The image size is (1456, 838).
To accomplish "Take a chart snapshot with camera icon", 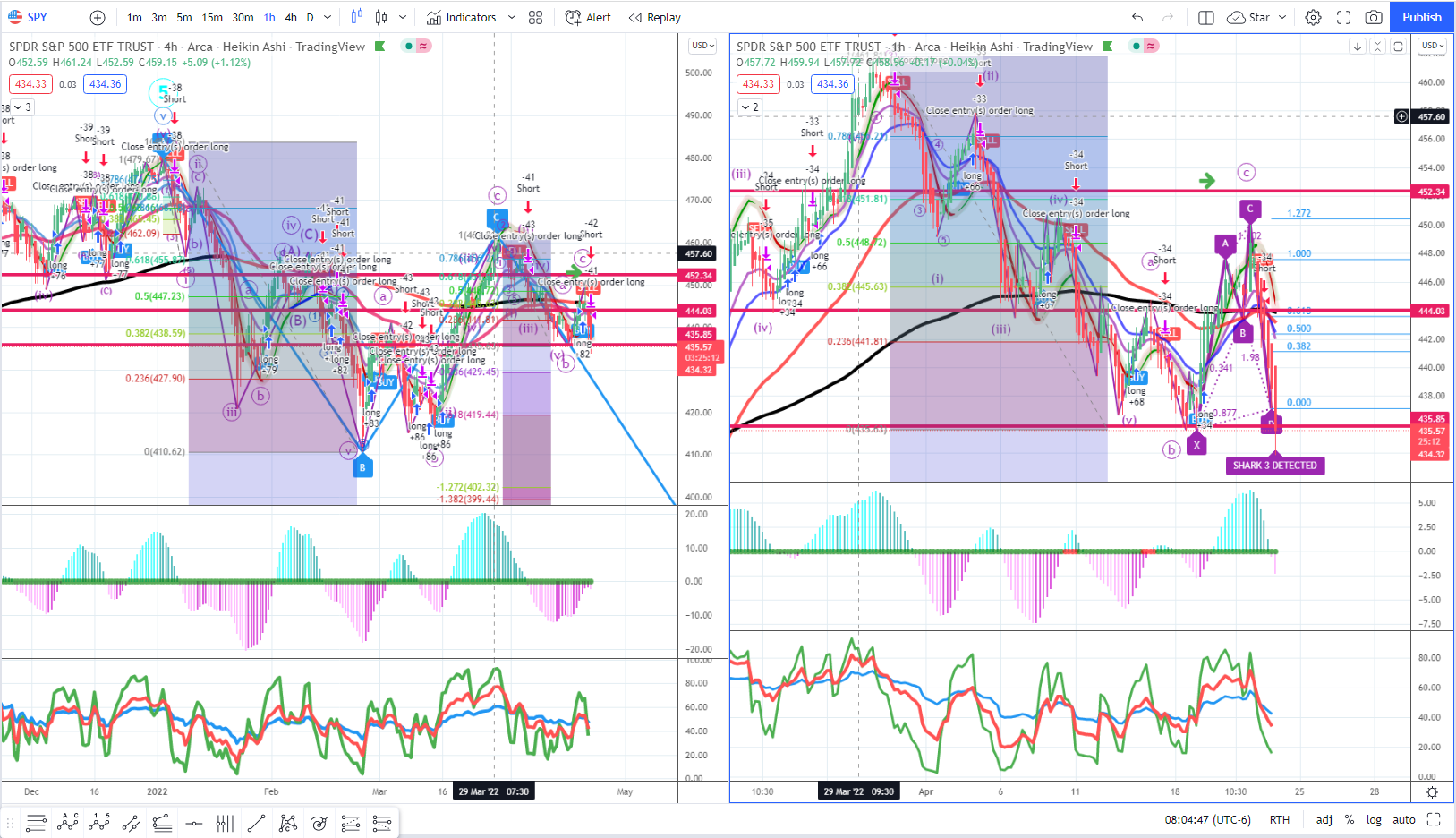I will (1374, 17).
